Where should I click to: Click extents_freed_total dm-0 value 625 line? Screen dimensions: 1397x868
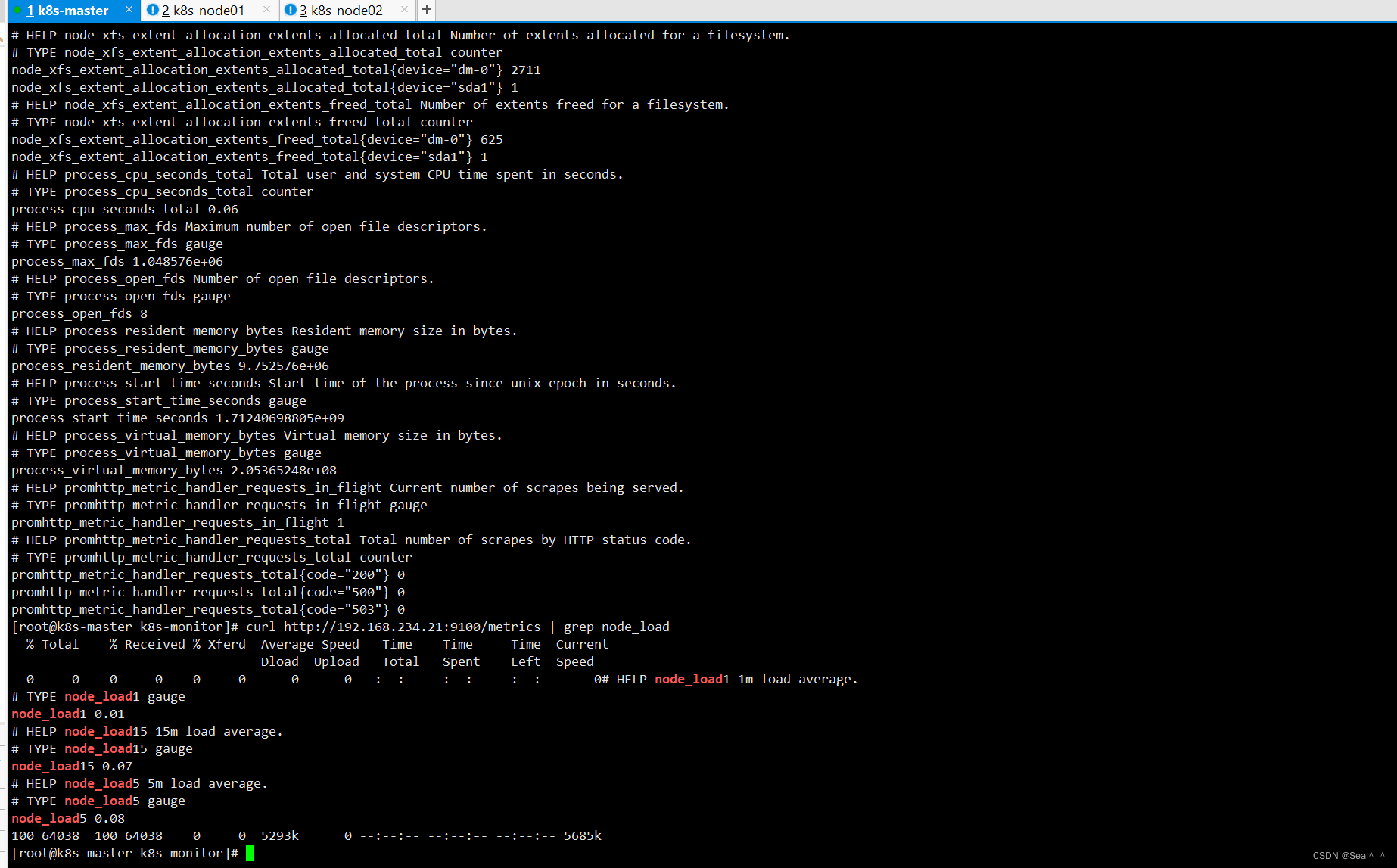click(x=257, y=139)
